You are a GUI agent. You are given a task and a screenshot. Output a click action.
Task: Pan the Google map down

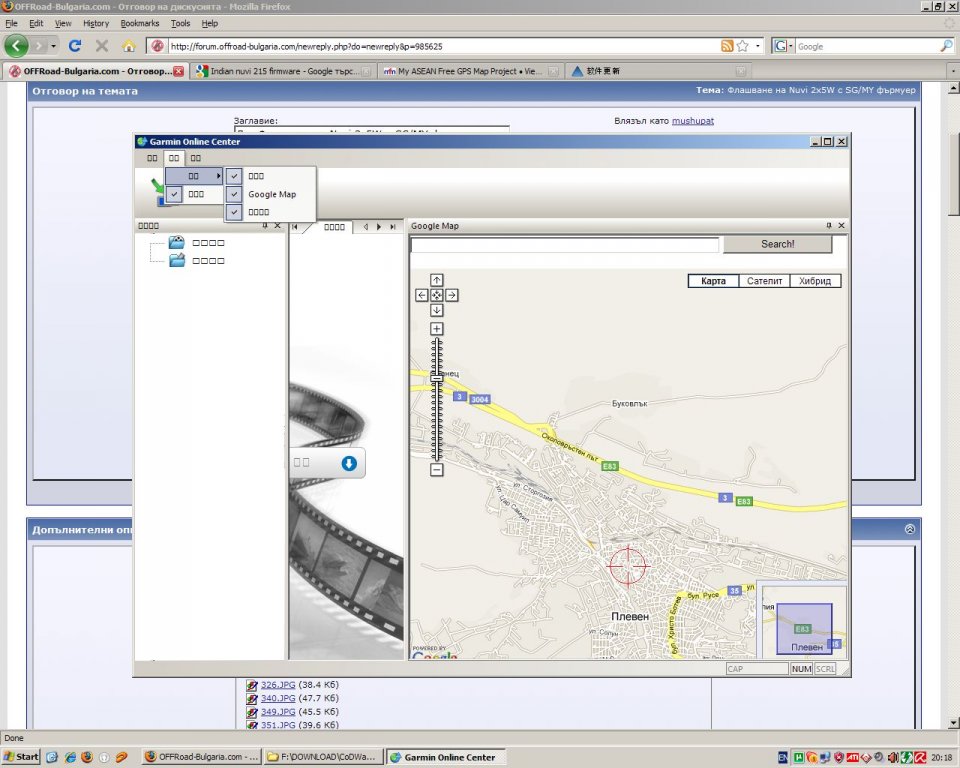point(437,310)
